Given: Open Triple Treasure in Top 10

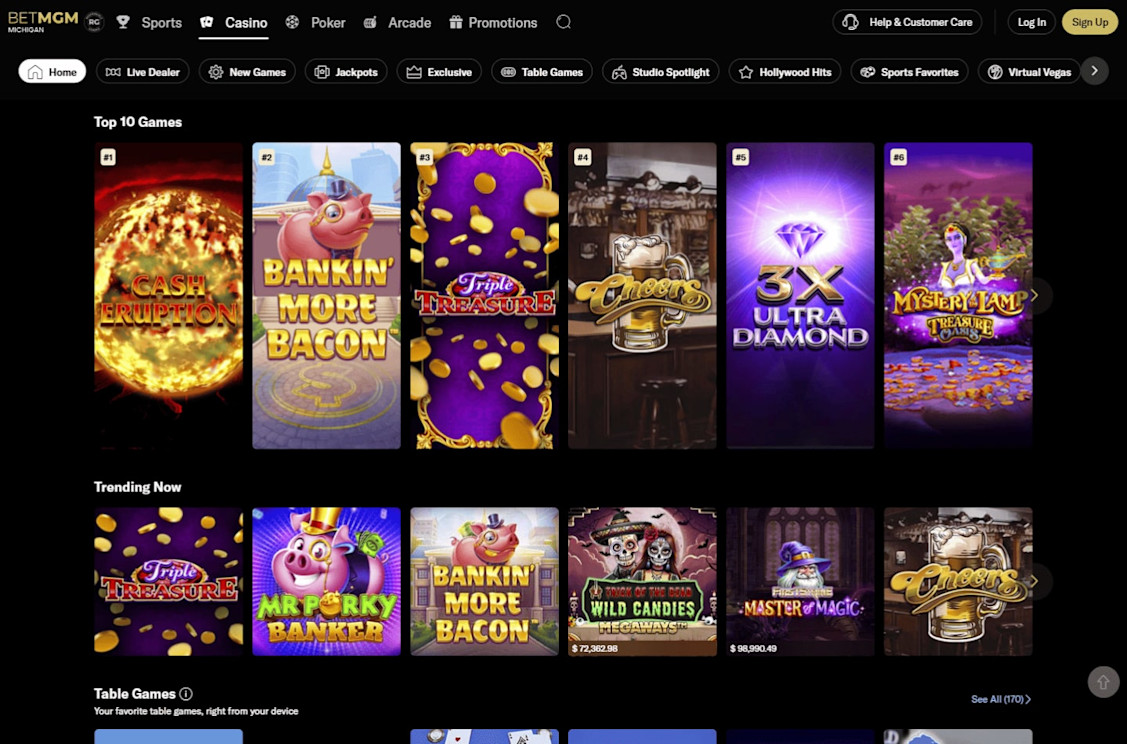Looking at the screenshot, I should (x=484, y=295).
